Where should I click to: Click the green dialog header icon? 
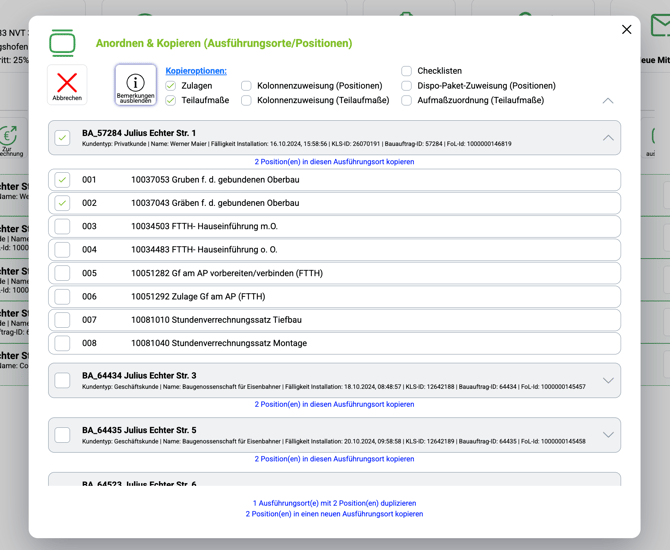click(x=62, y=43)
